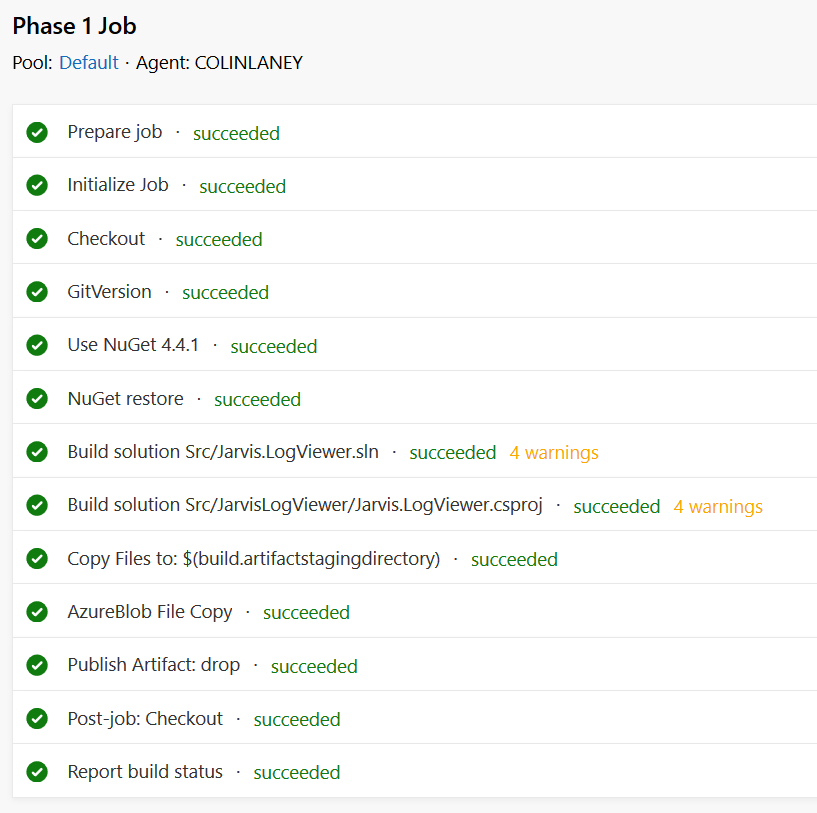
Task: Click succeeded status of GitVersion
Action: pos(226,293)
